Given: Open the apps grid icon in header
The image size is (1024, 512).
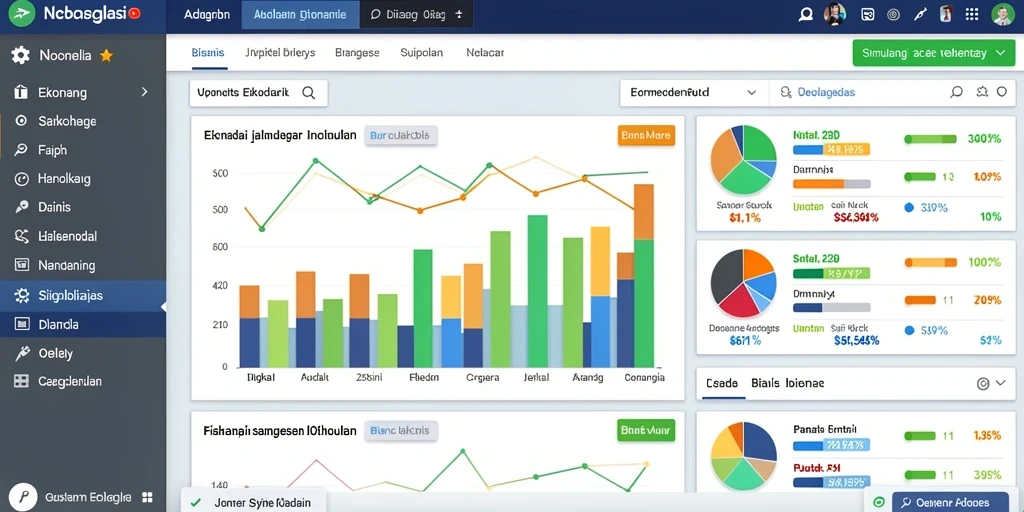Looking at the screenshot, I should tap(972, 14).
